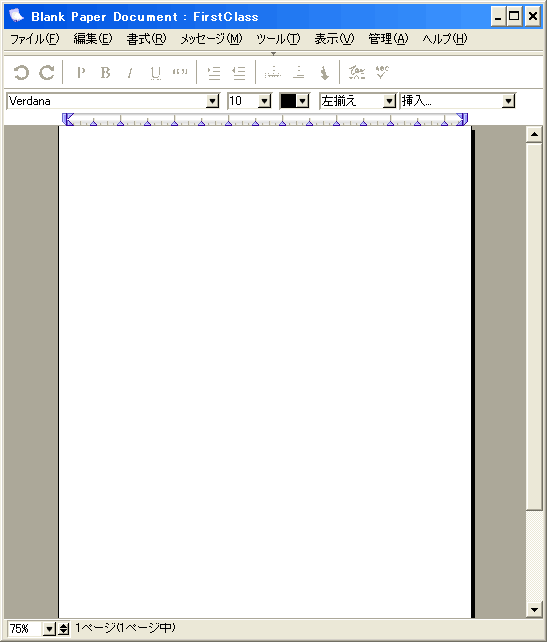
Task: Open the font size 10 dropdown
Action: pos(265,101)
